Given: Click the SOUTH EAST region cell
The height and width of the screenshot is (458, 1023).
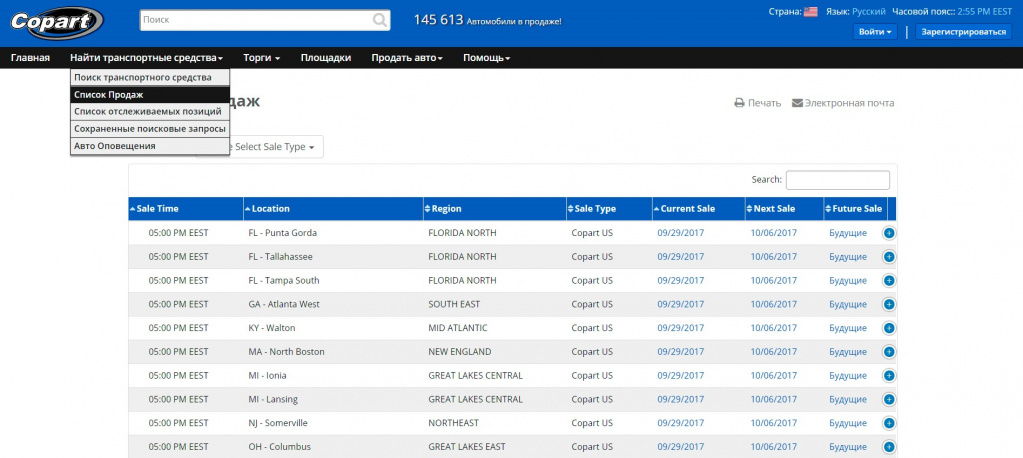Looking at the screenshot, I should [454, 305].
